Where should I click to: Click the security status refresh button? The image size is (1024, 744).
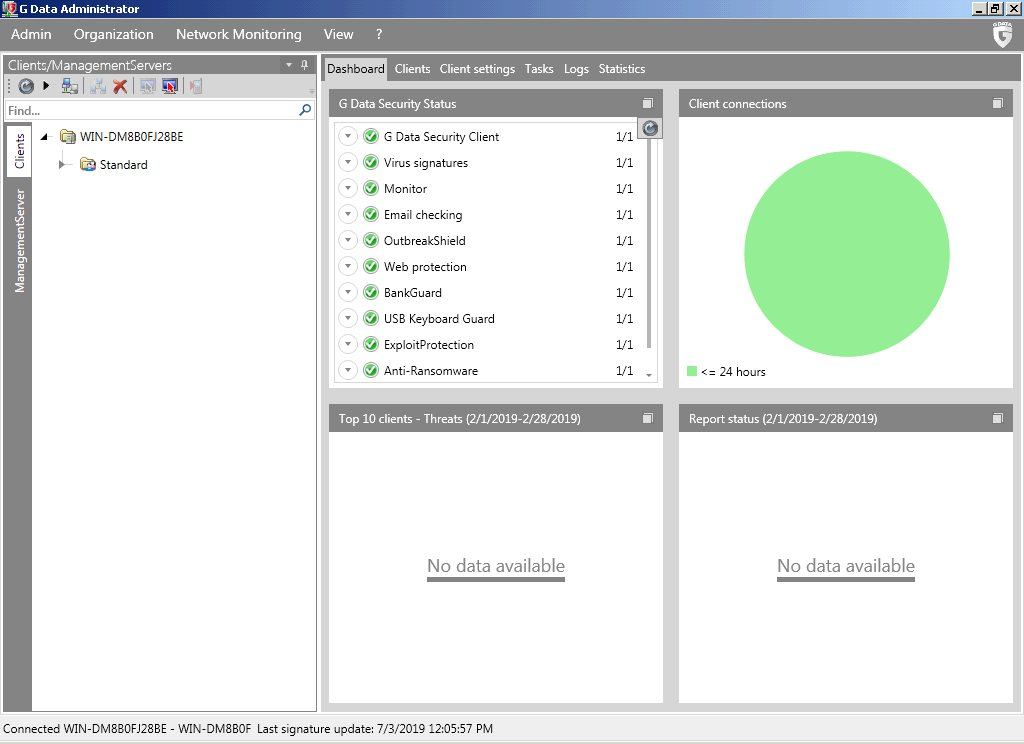[x=650, y=128]
